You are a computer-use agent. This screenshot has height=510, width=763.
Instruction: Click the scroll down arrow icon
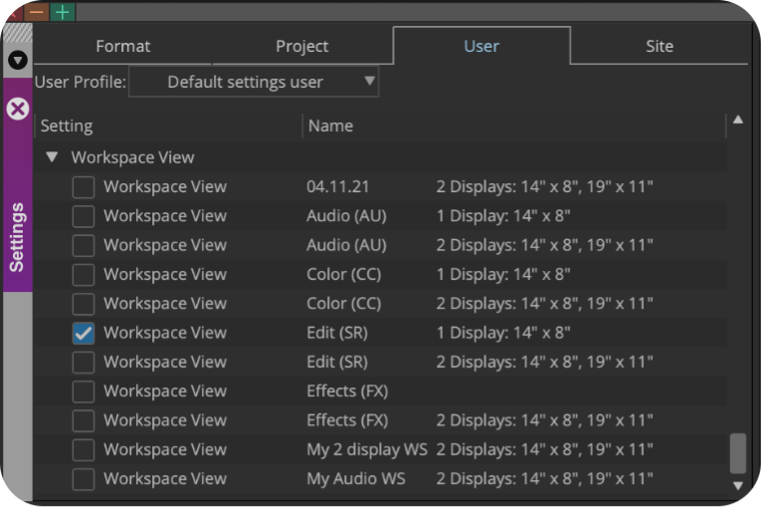pyautogui.click(x=738, y=486)
